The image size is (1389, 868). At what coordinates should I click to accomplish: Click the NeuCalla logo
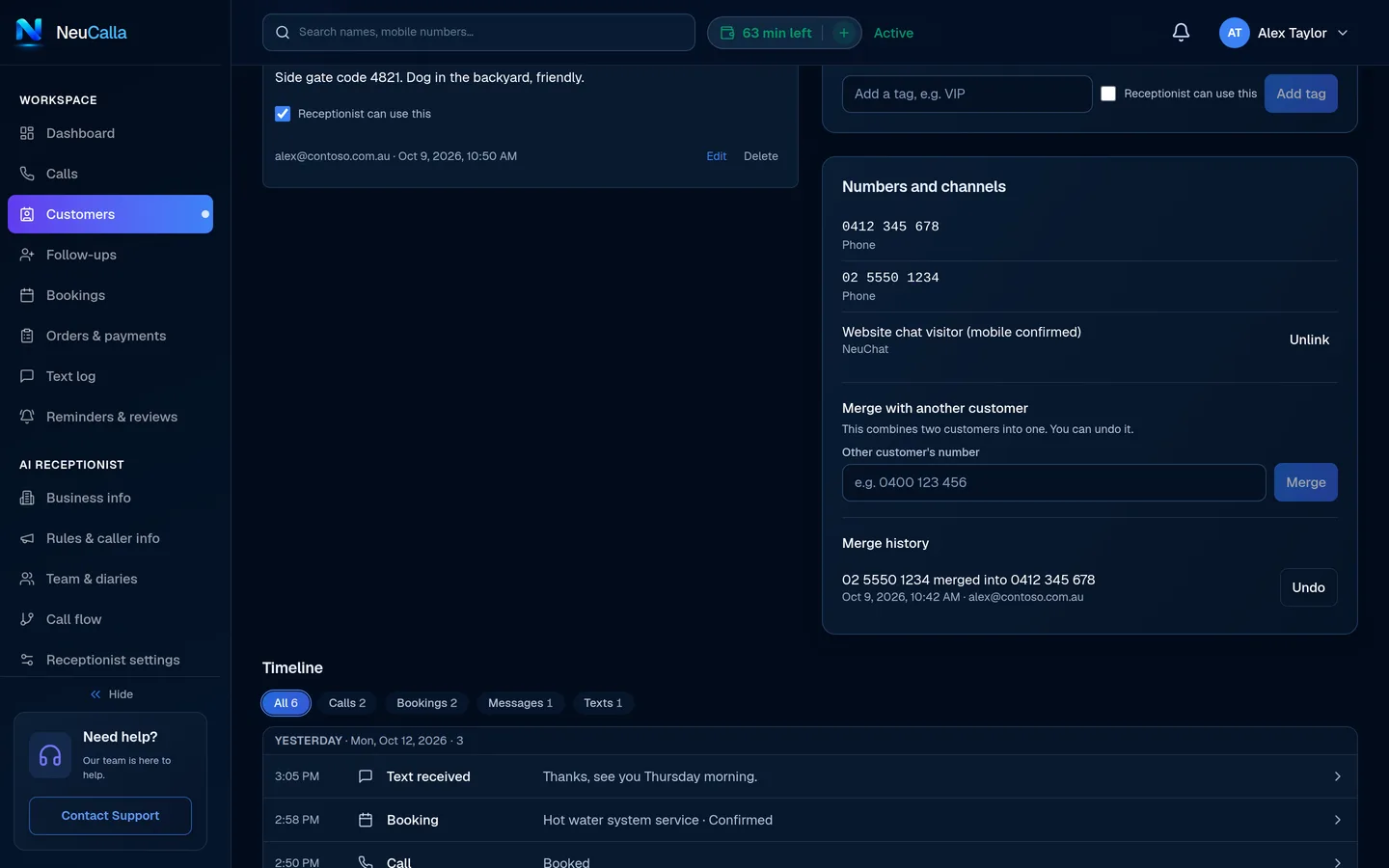pyautogui.click(x=71, y=33)
